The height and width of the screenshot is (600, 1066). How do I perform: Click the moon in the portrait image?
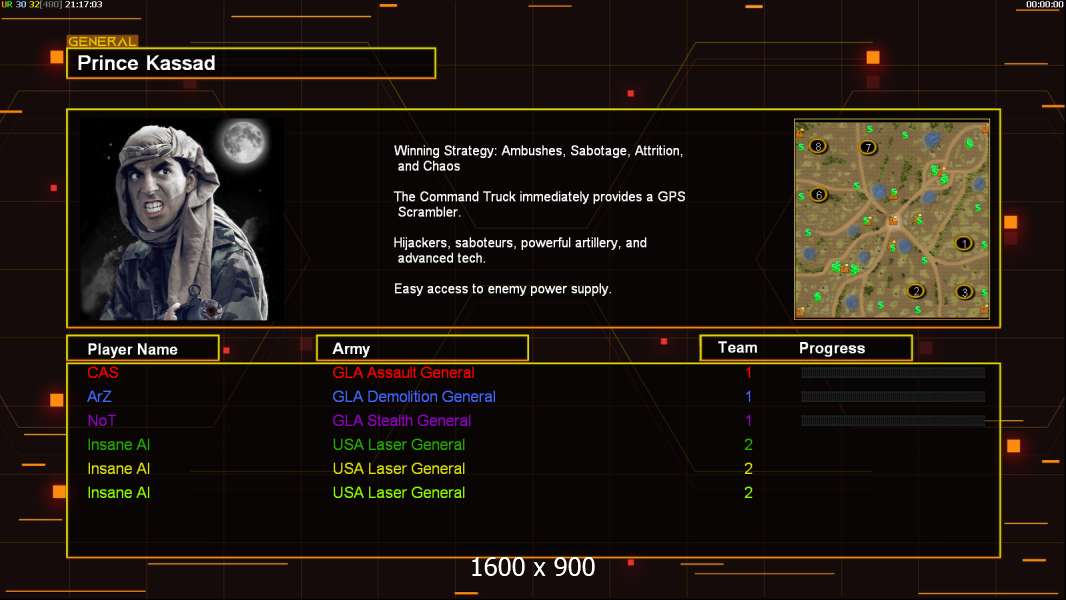pos(243,141)
